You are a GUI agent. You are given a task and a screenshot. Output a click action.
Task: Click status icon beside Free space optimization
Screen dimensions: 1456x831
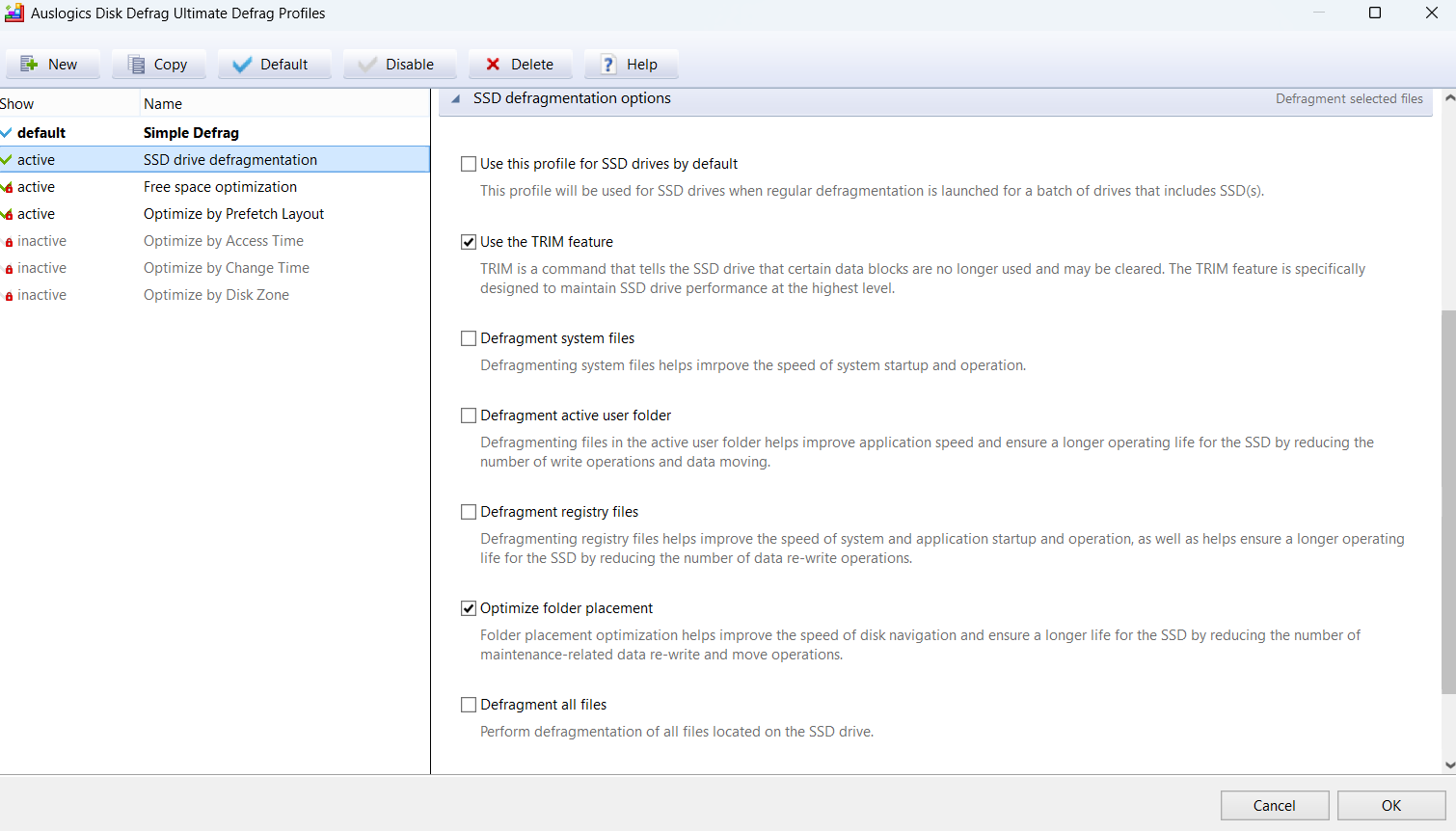click(8, 187)
